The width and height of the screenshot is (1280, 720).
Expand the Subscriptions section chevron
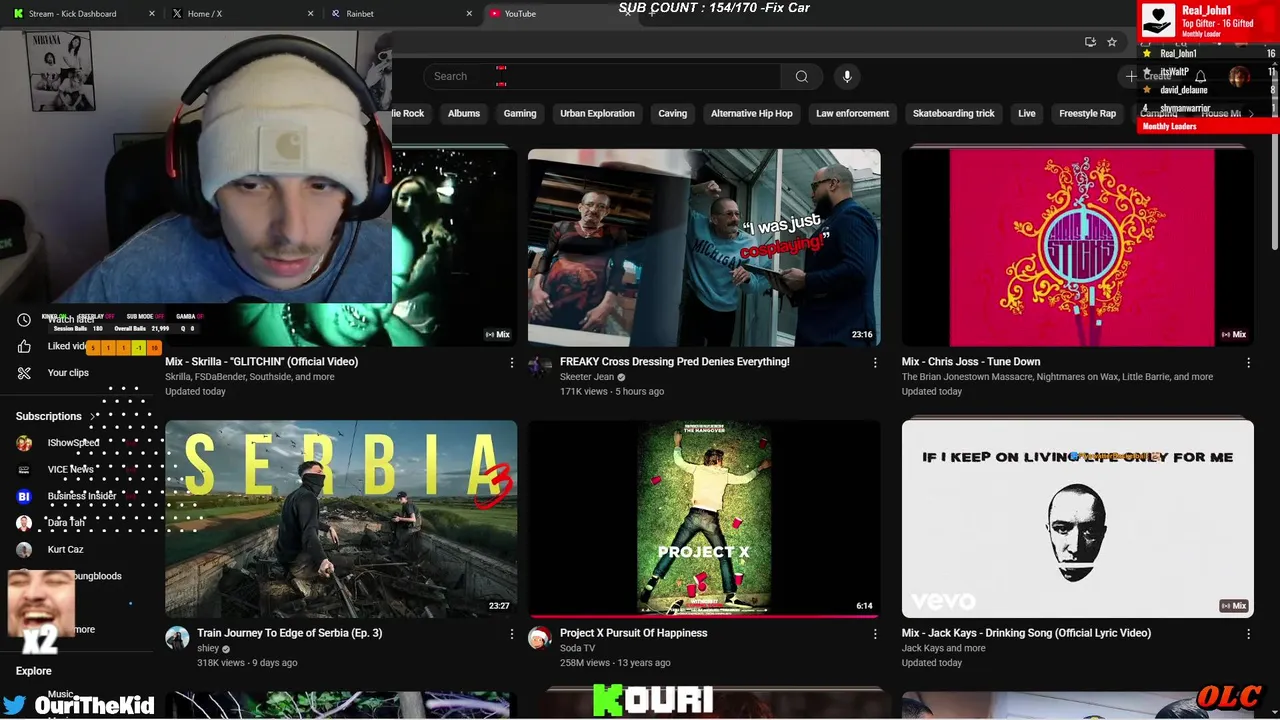pos(93,416)
